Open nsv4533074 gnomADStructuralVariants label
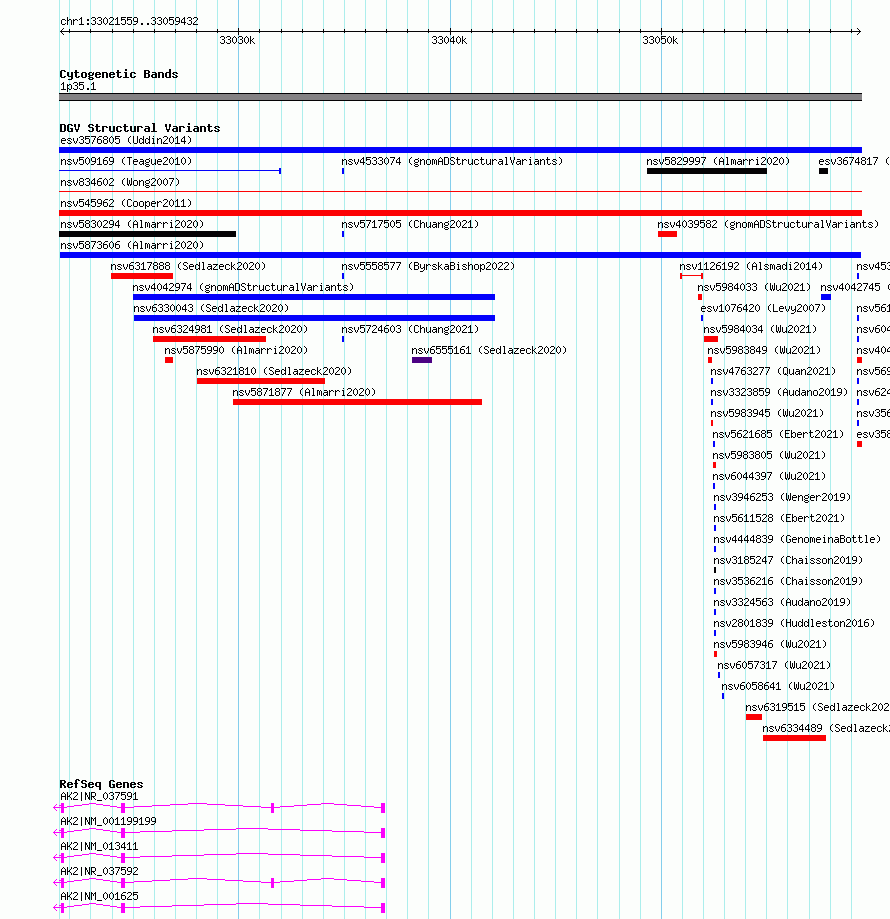890x919 pixels. click(x=452, y=161)
